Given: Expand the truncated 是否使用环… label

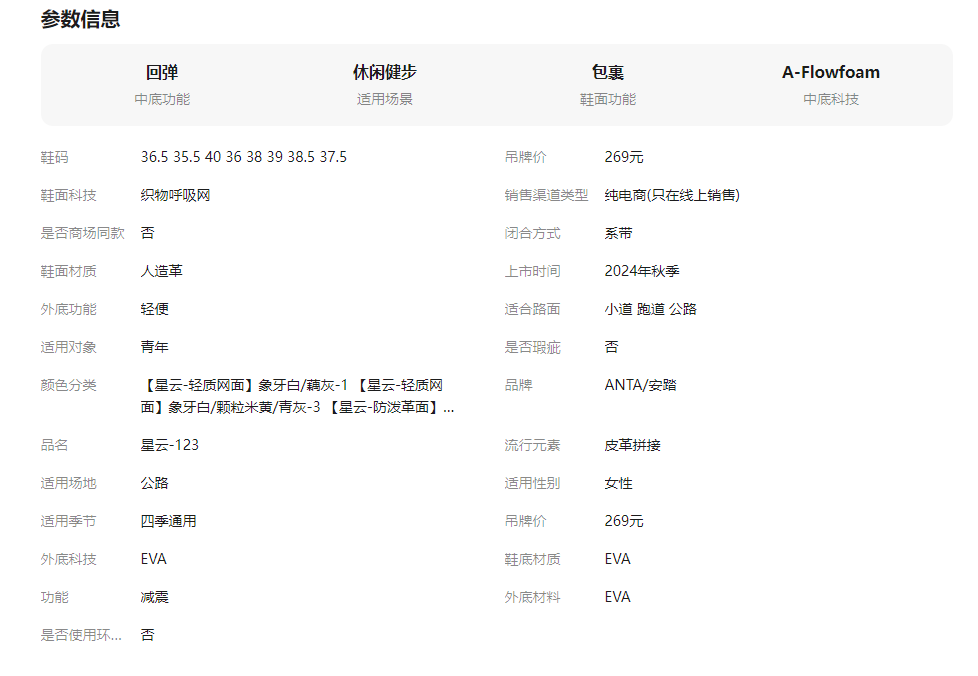Looking at the screenshot, I should click(81, 635).
